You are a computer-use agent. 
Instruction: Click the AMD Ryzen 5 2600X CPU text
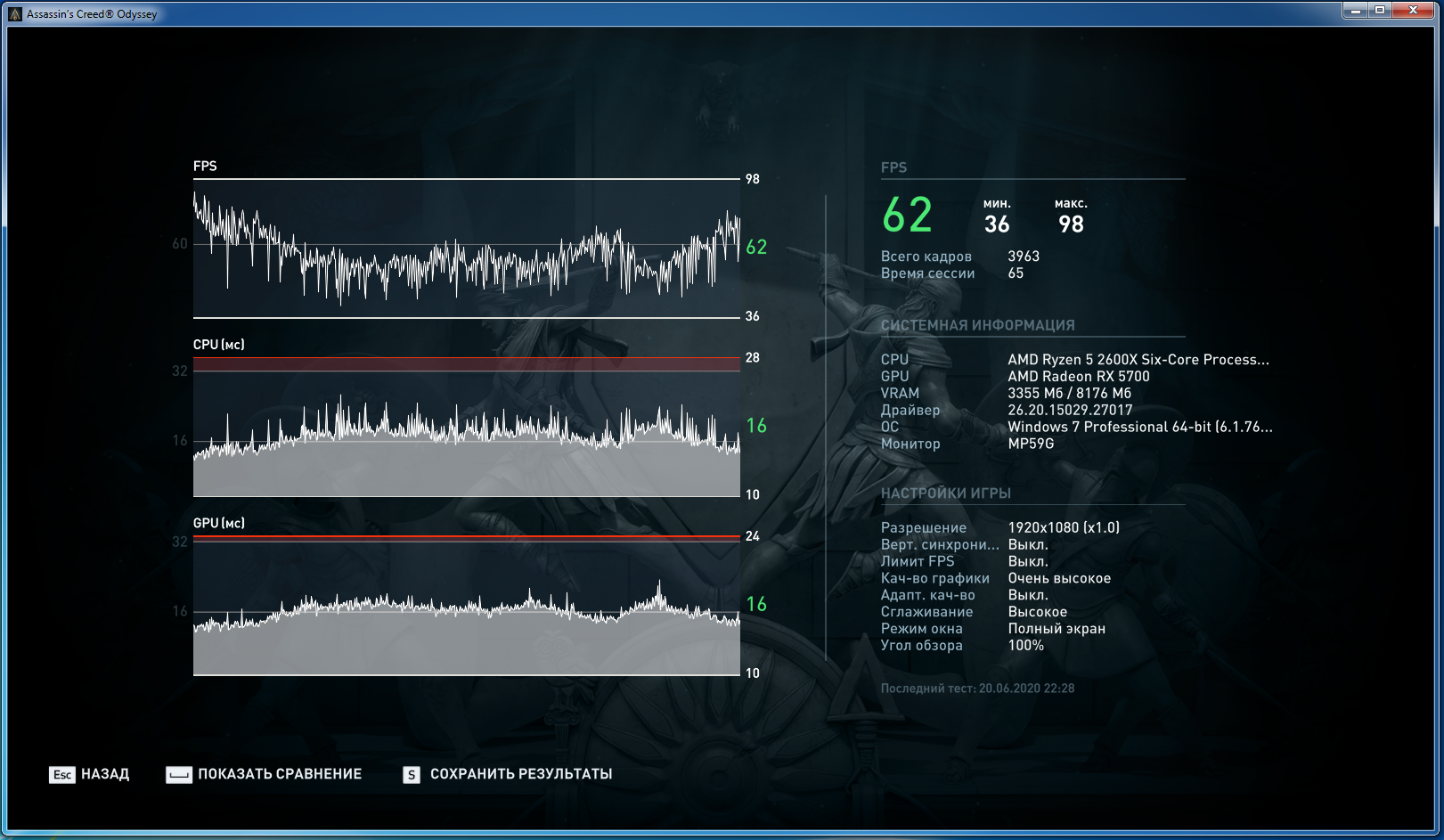(x=1138, y=360)
